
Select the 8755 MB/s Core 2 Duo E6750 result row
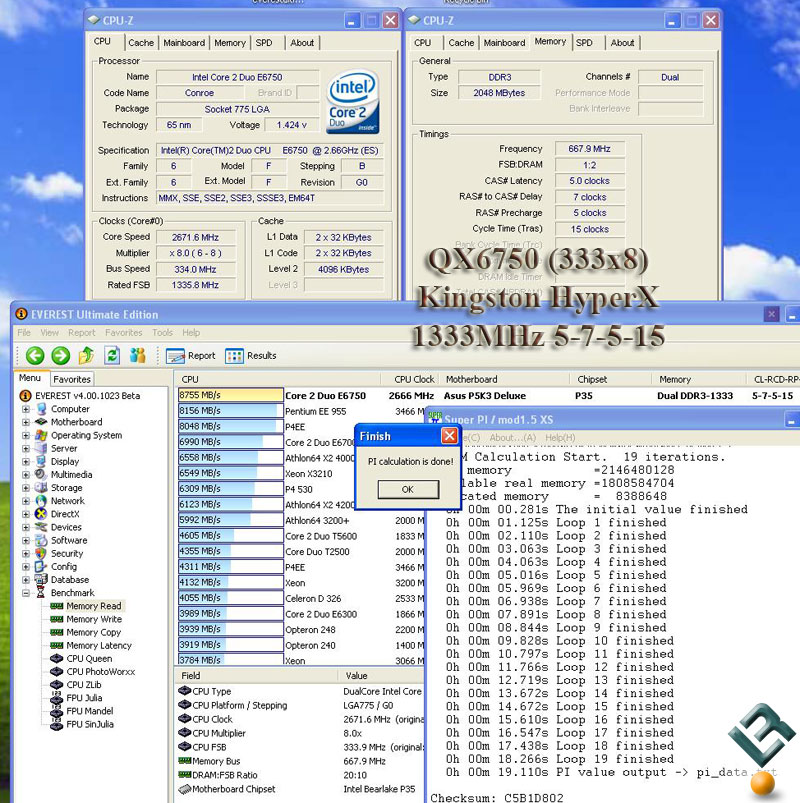[x=487, y=395]
